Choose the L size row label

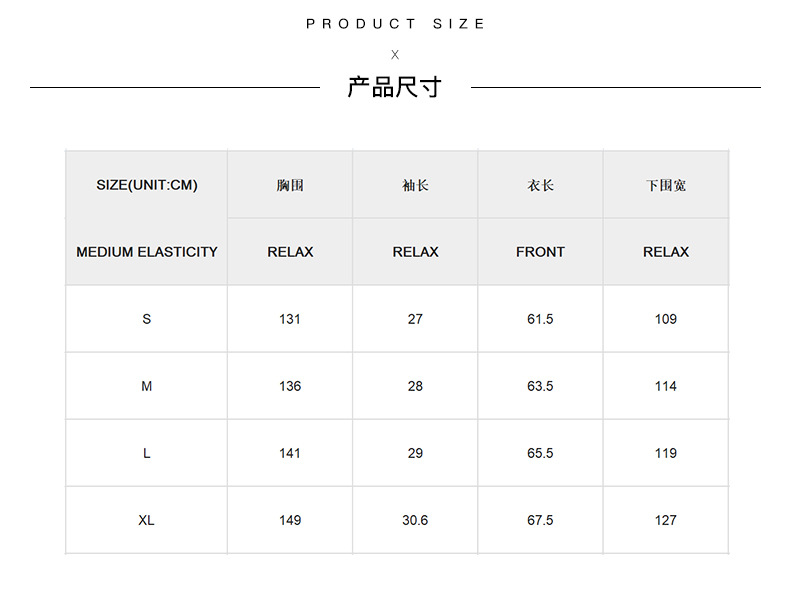click(147, 453)
